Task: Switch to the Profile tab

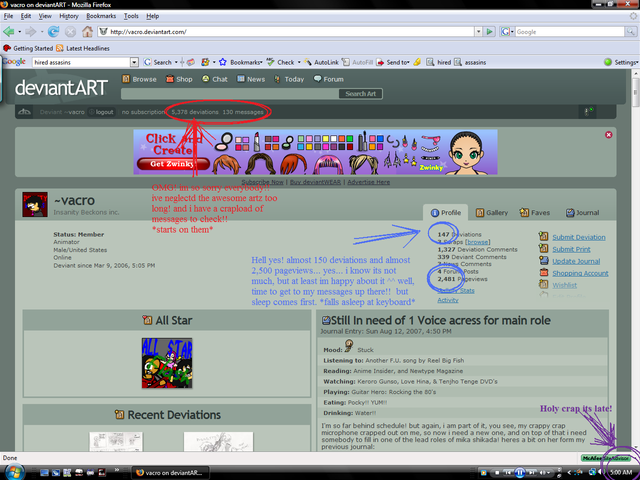Action: coord(446,213)
